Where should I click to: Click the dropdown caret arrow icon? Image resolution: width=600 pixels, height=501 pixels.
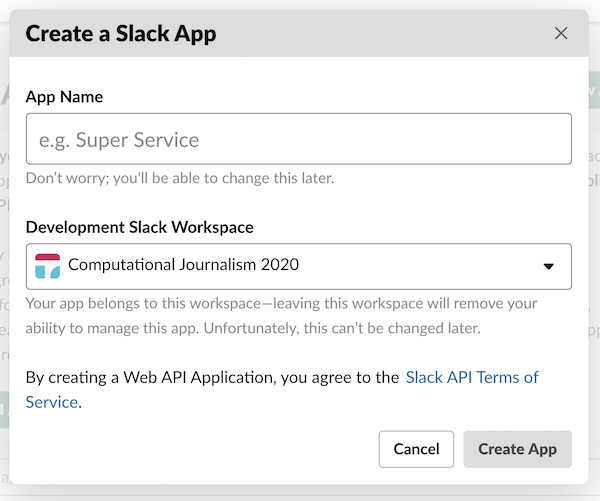coord(548,266)
